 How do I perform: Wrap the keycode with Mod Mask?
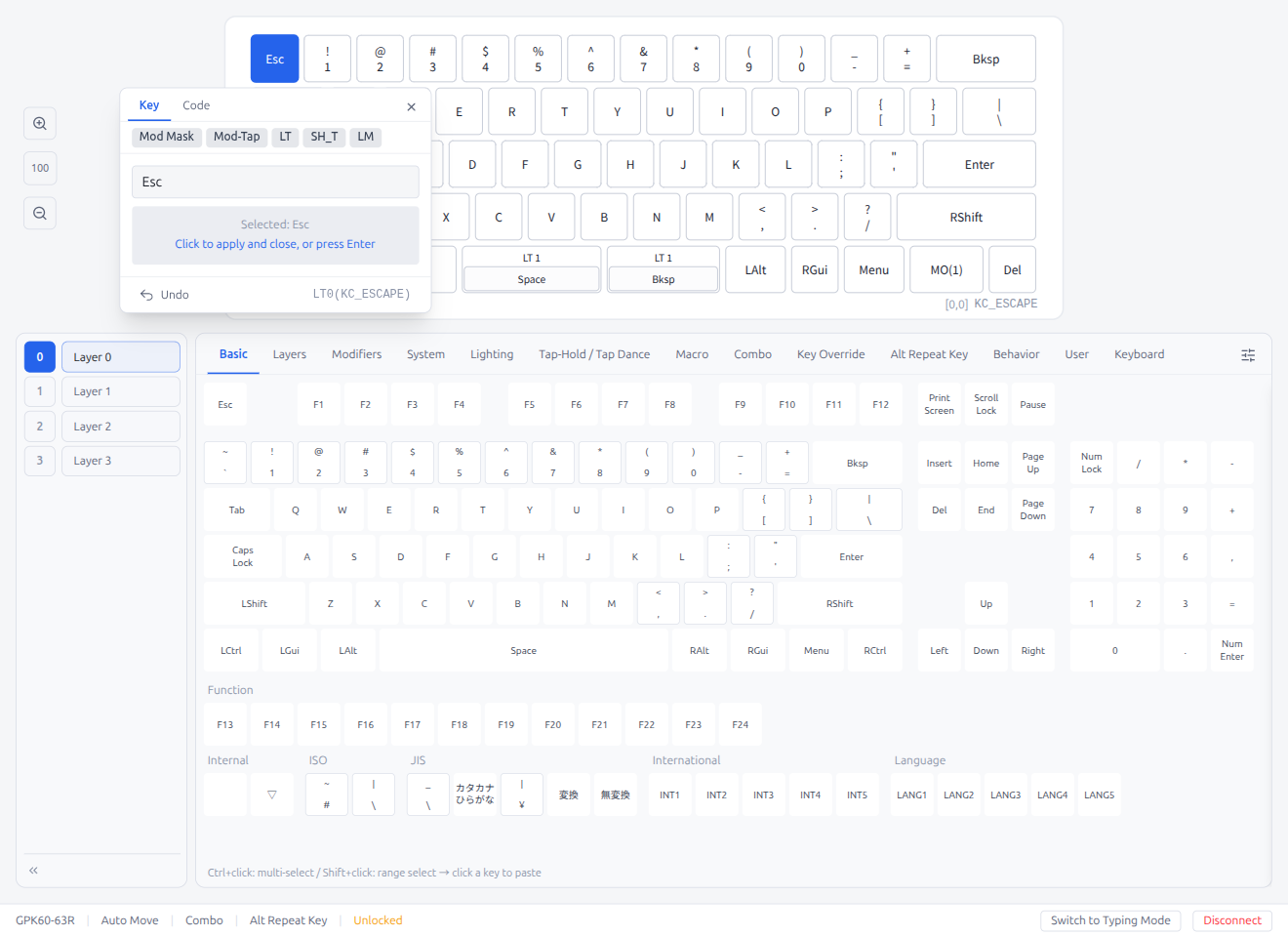click(166, 137)
